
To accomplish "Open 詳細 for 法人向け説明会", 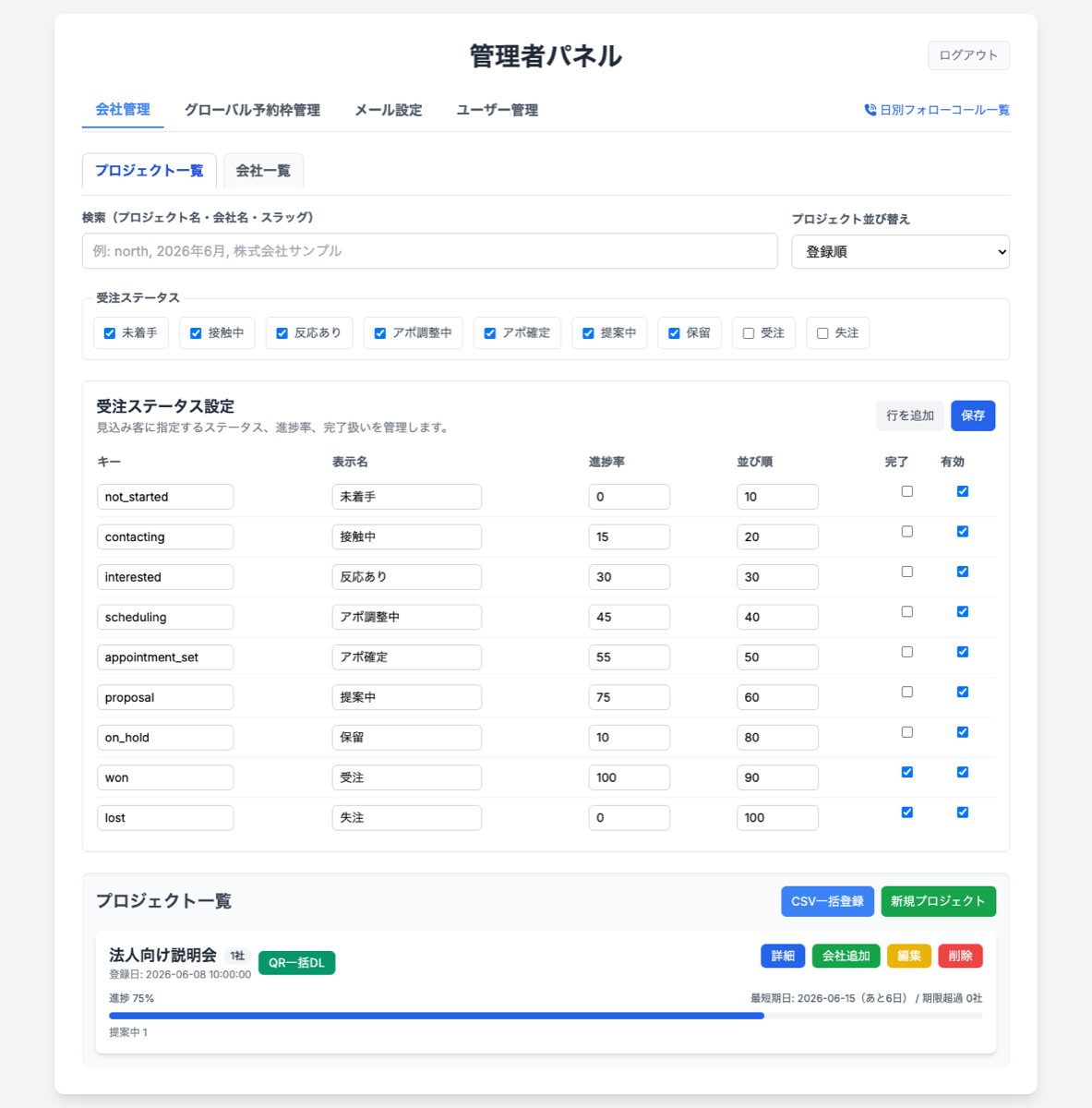I will [783, 956].
